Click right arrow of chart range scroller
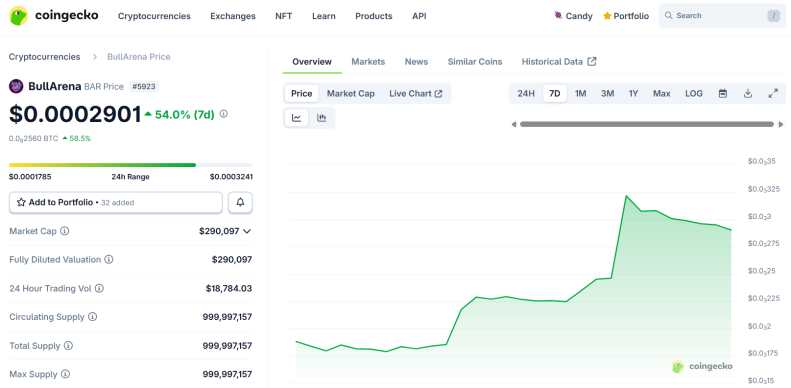The image size is (791, 388). (x=781, y=124)
